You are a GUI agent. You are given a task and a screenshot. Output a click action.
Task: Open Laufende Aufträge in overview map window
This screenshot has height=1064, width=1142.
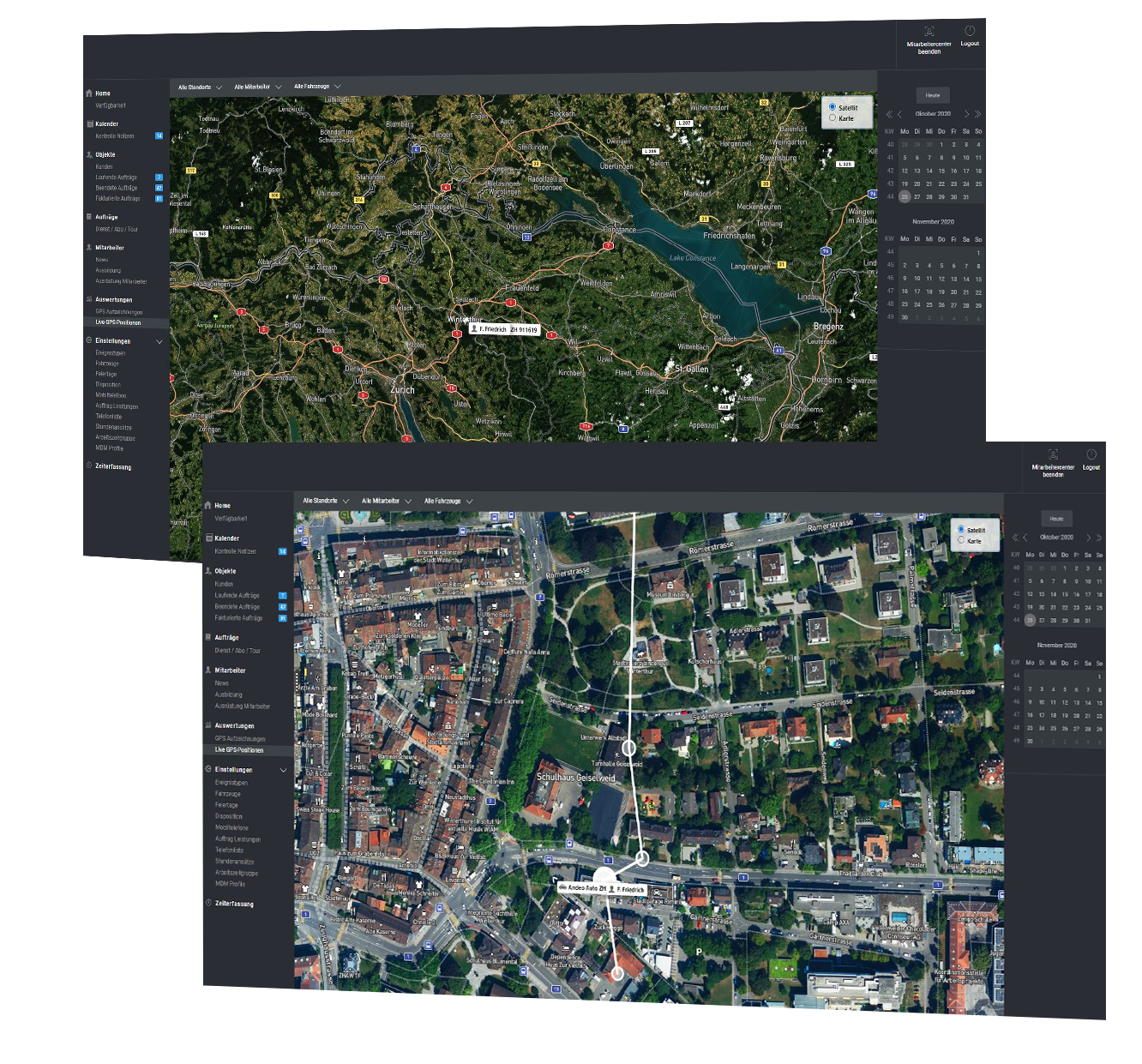[116, 177]
